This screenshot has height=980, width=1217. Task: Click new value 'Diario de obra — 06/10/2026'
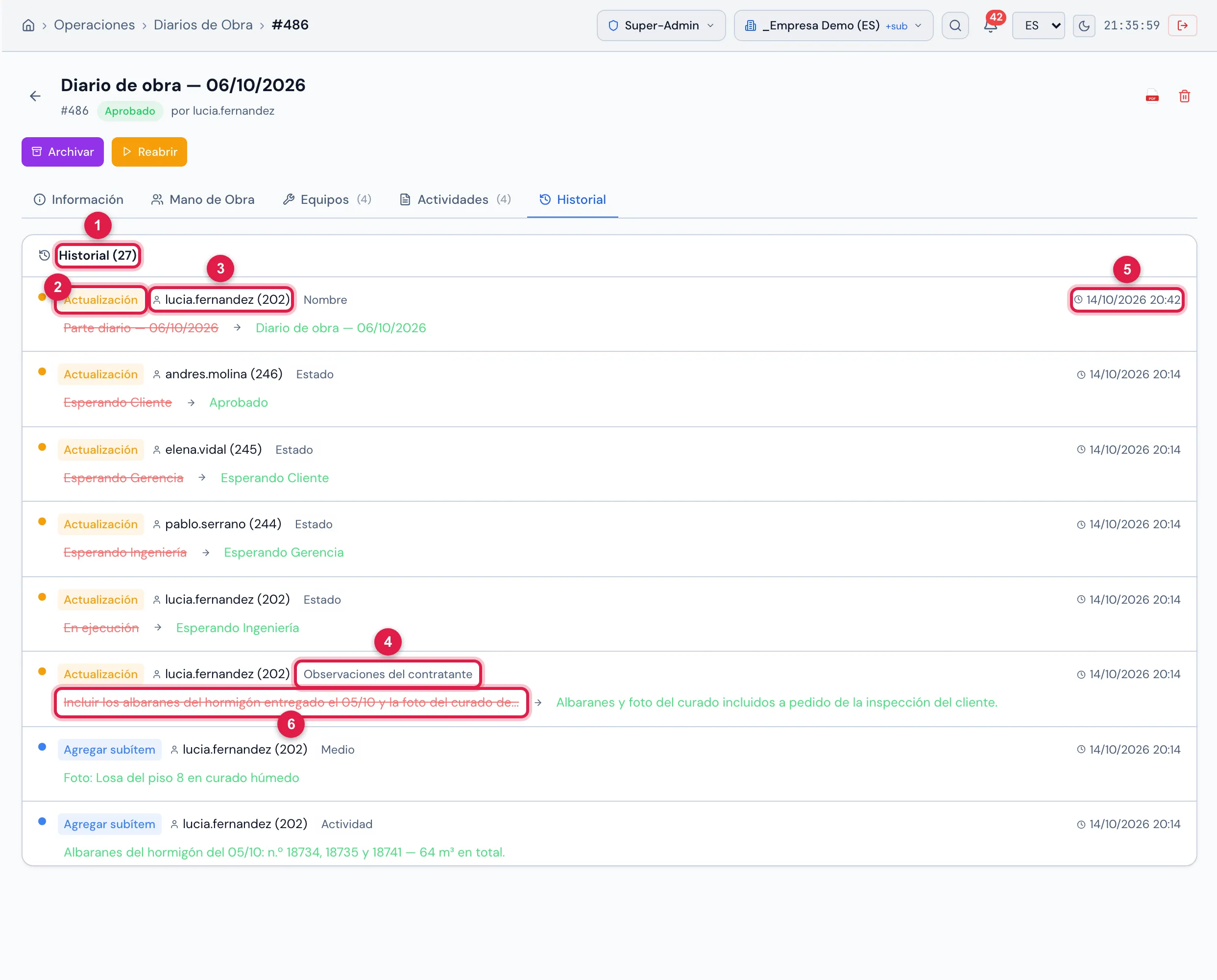tap(341, 328)
